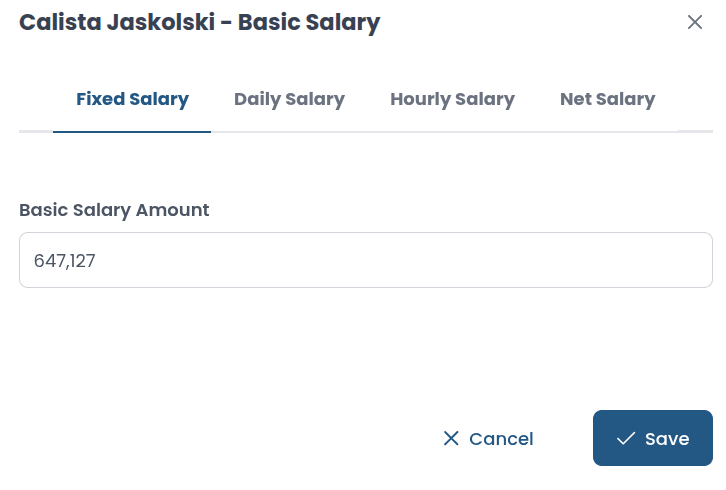
Task: Cancel editing the basic salary
Action: 488,438
